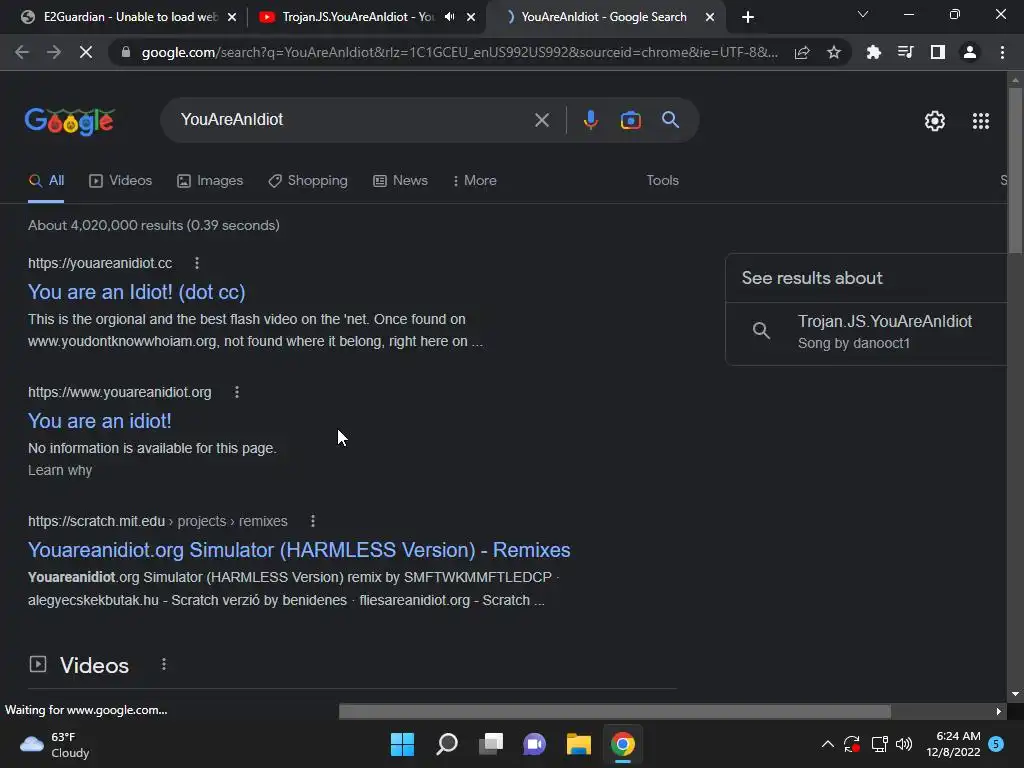Click vertical scrollbar down arrow
The height and width of the screenshot is (768, 1024).
1015,694
